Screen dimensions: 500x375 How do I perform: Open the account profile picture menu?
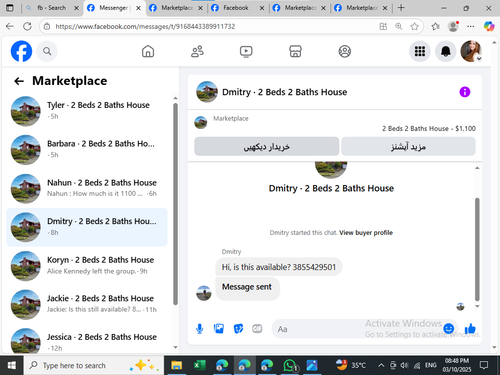coord(471,51)
